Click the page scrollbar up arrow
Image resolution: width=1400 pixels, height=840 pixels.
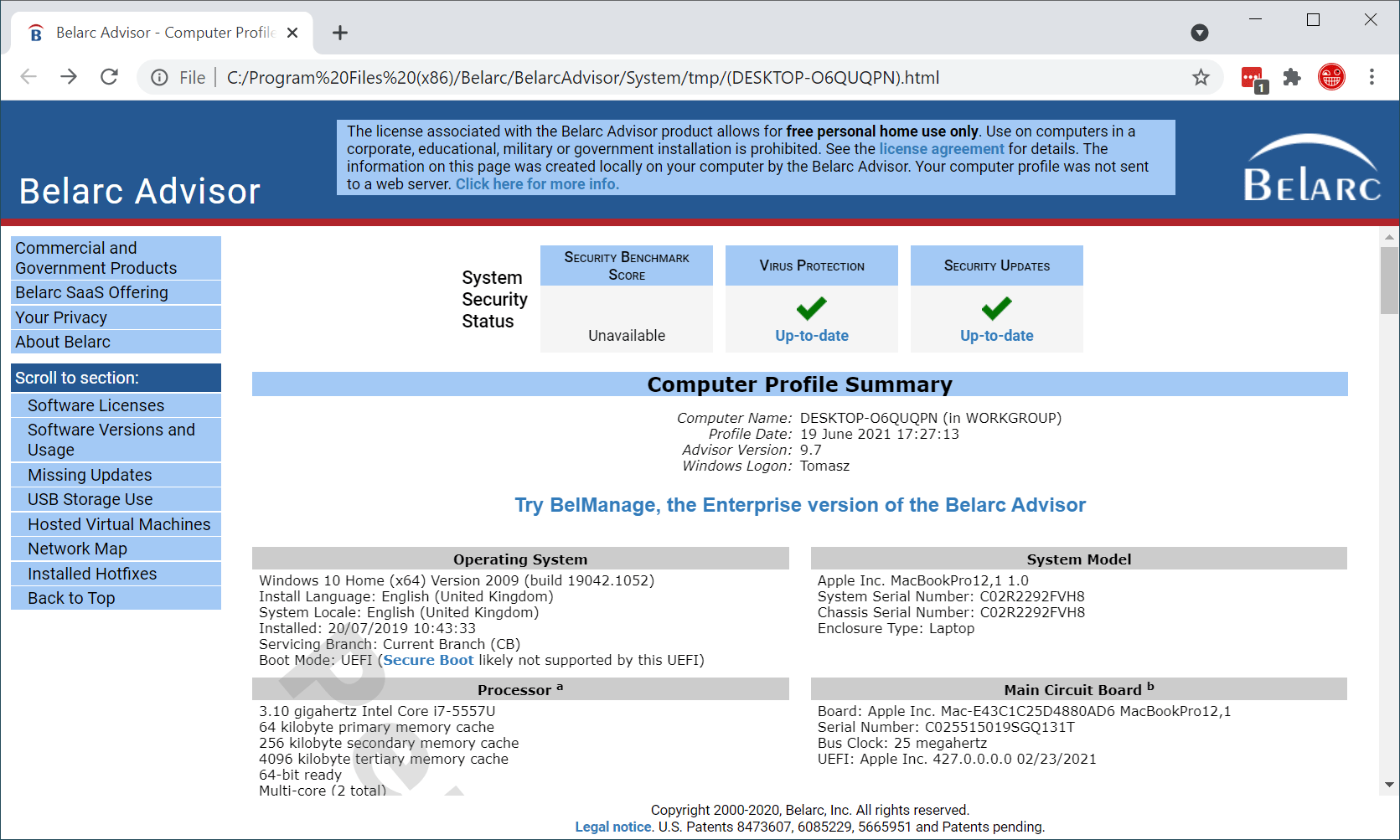click(1390, 237)
